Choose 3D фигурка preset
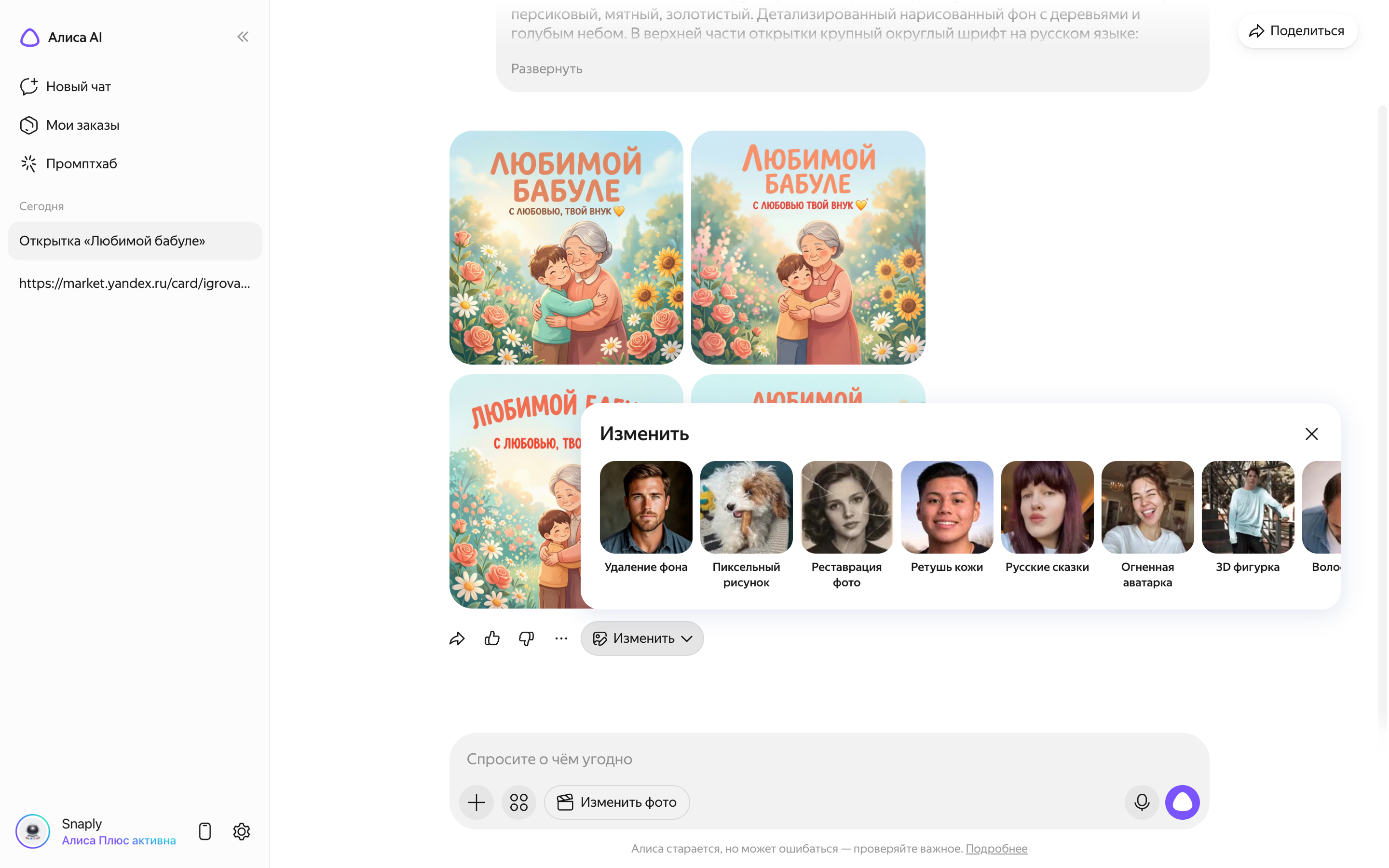 (1248, 518)
